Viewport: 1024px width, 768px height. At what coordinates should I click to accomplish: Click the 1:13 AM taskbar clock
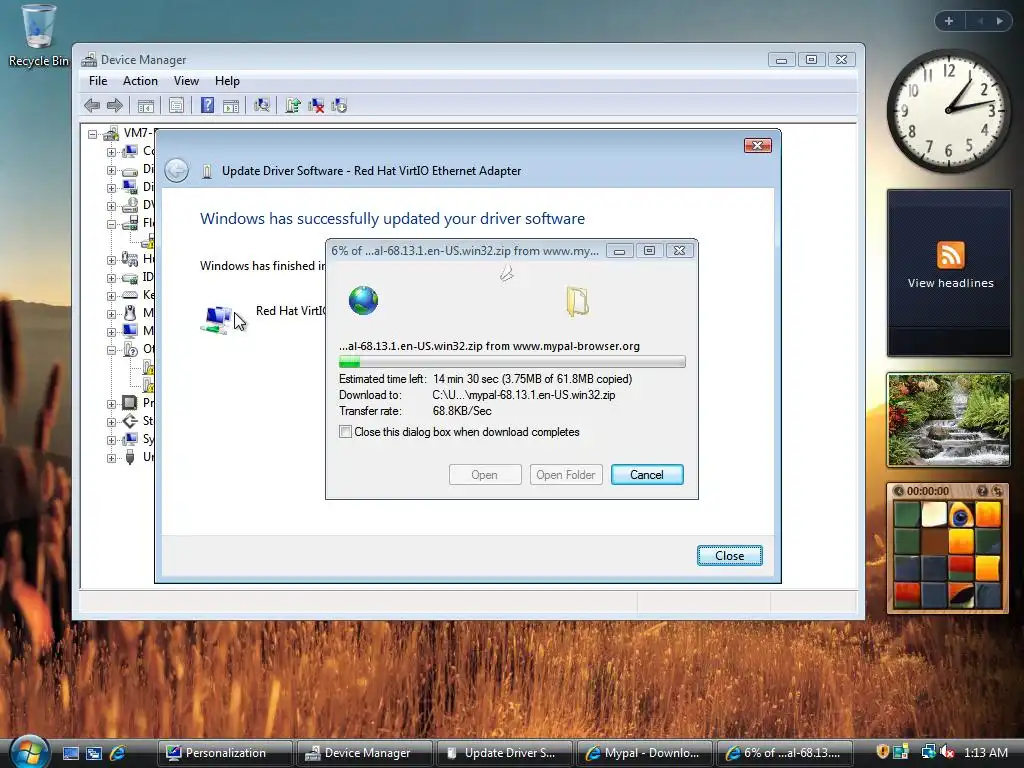985,753
